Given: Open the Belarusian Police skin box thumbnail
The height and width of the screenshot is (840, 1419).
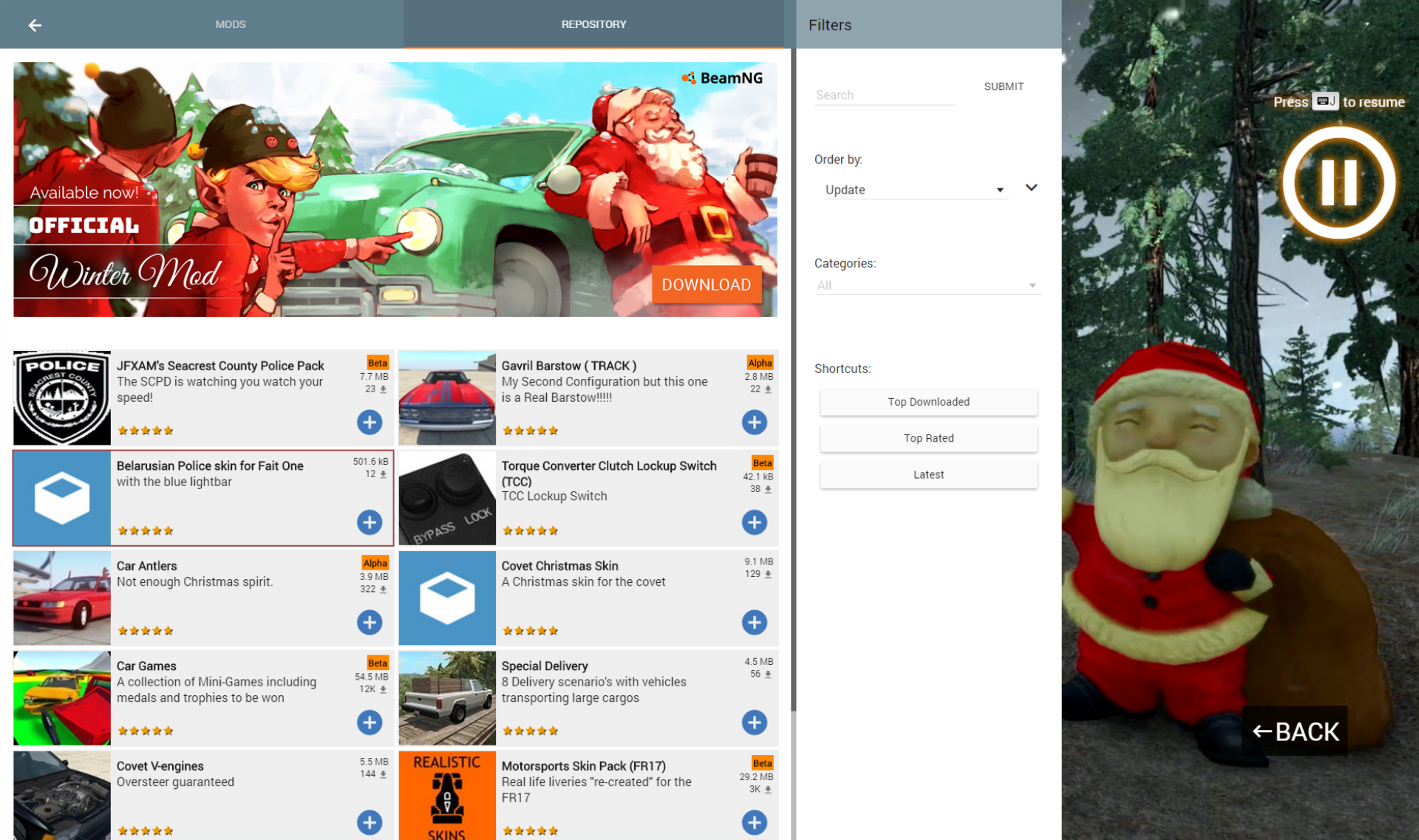Looking at the screenshot, I should click(62, 498).
